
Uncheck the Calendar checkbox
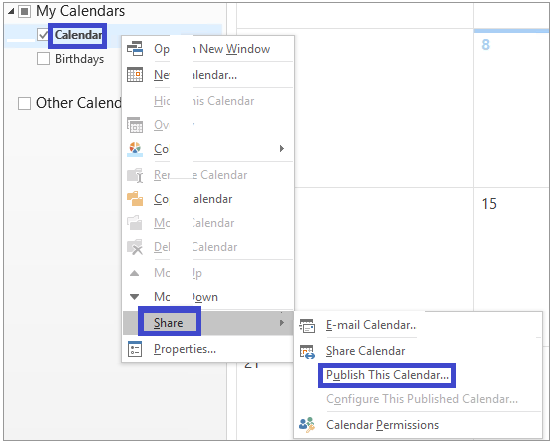coord(43,35)
